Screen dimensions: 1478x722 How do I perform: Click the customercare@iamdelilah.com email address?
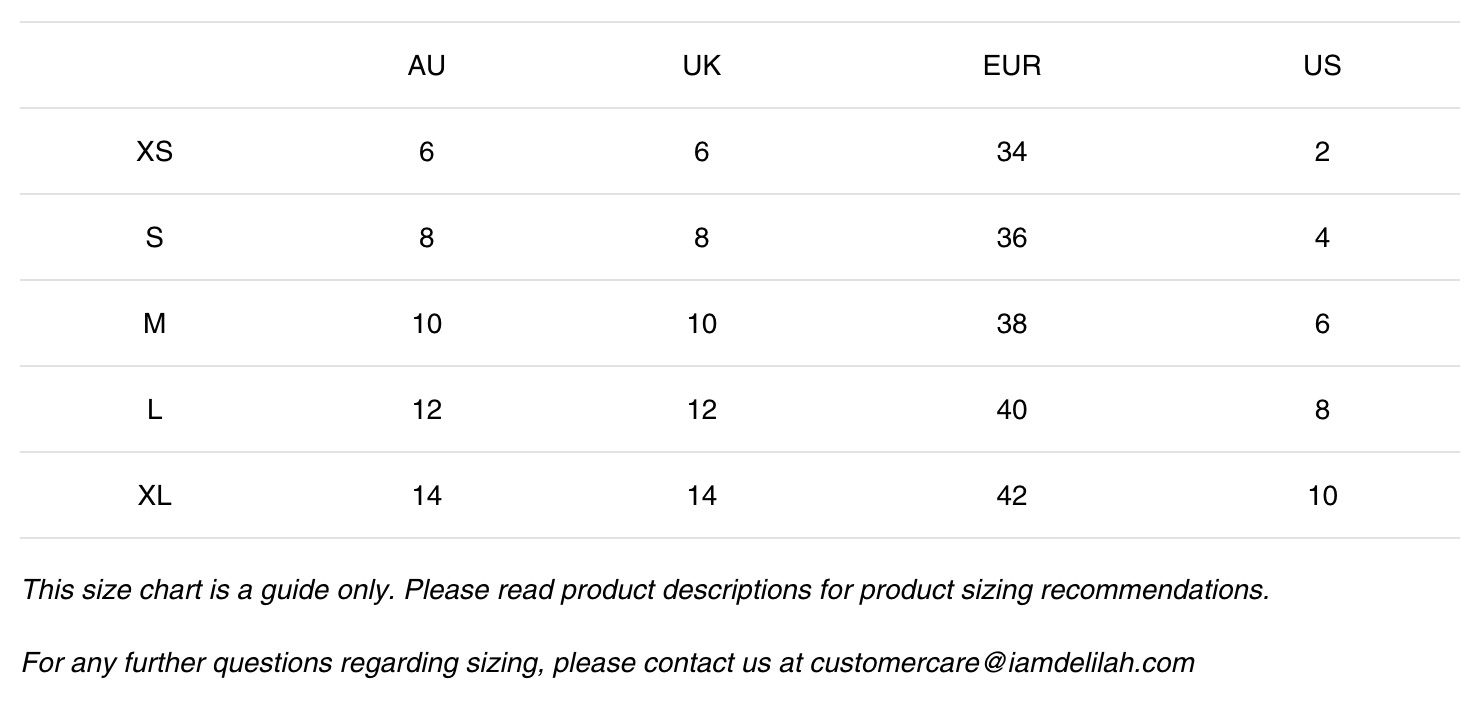point(1002,662)
